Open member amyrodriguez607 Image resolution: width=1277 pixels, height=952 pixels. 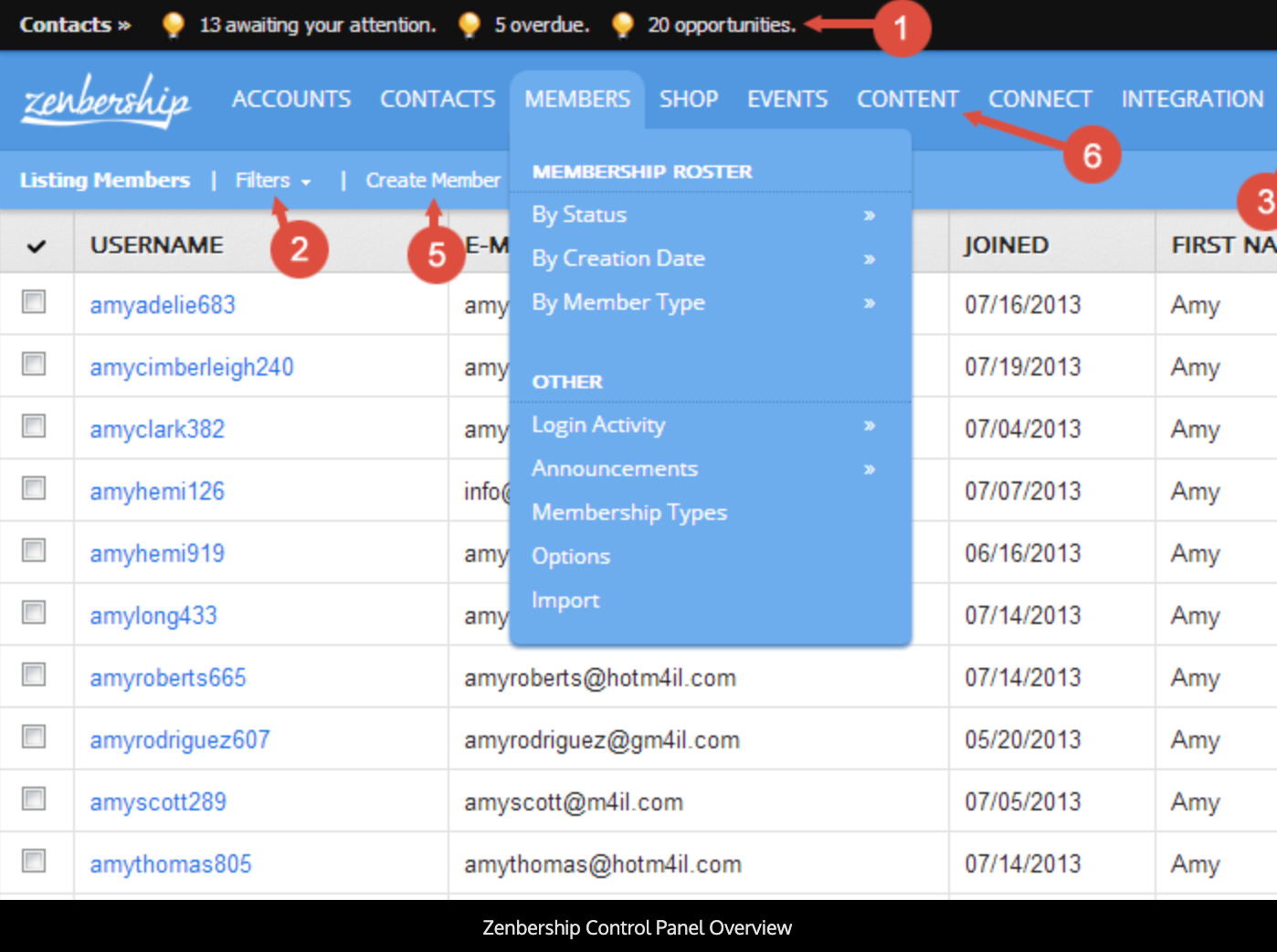180,740
